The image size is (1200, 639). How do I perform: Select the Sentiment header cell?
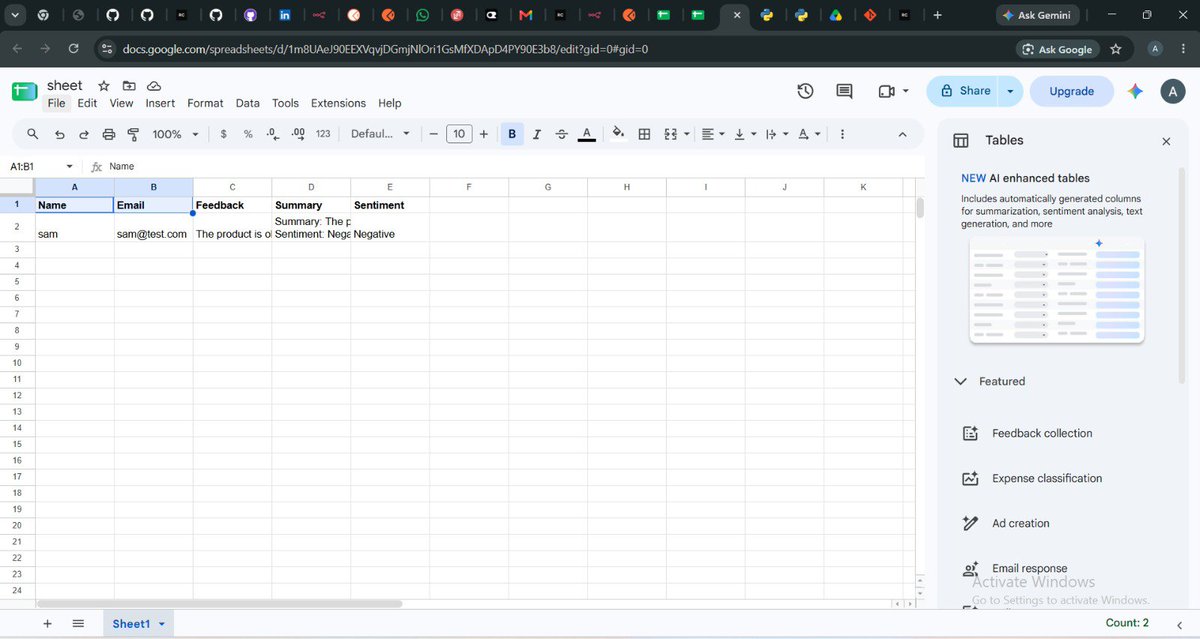(390, 205)
